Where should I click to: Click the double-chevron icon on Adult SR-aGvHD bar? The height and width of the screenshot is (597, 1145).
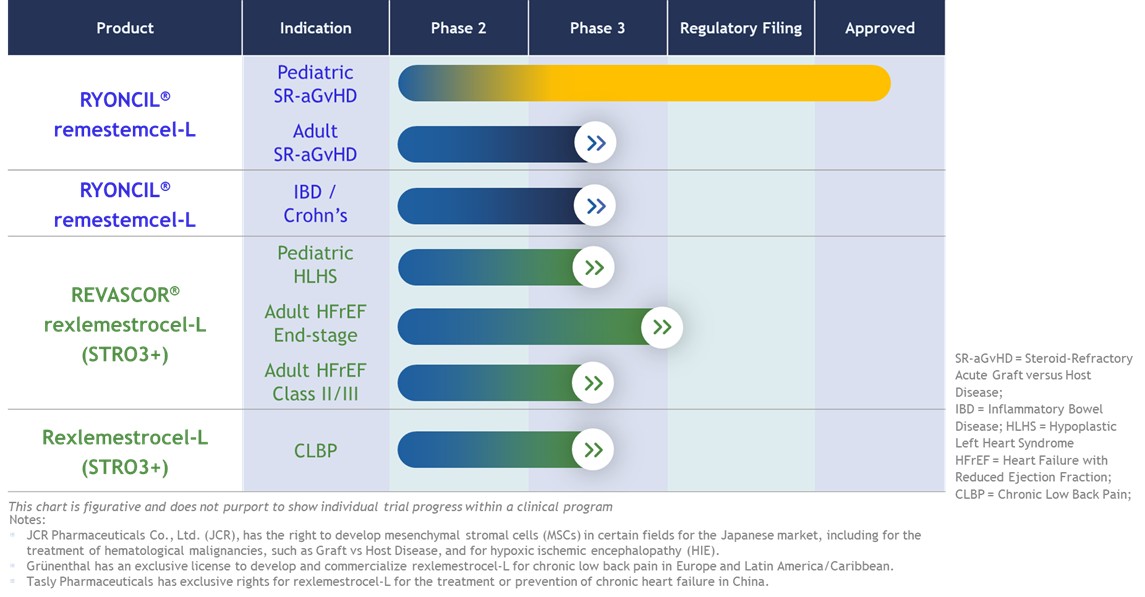coord(596,144)
